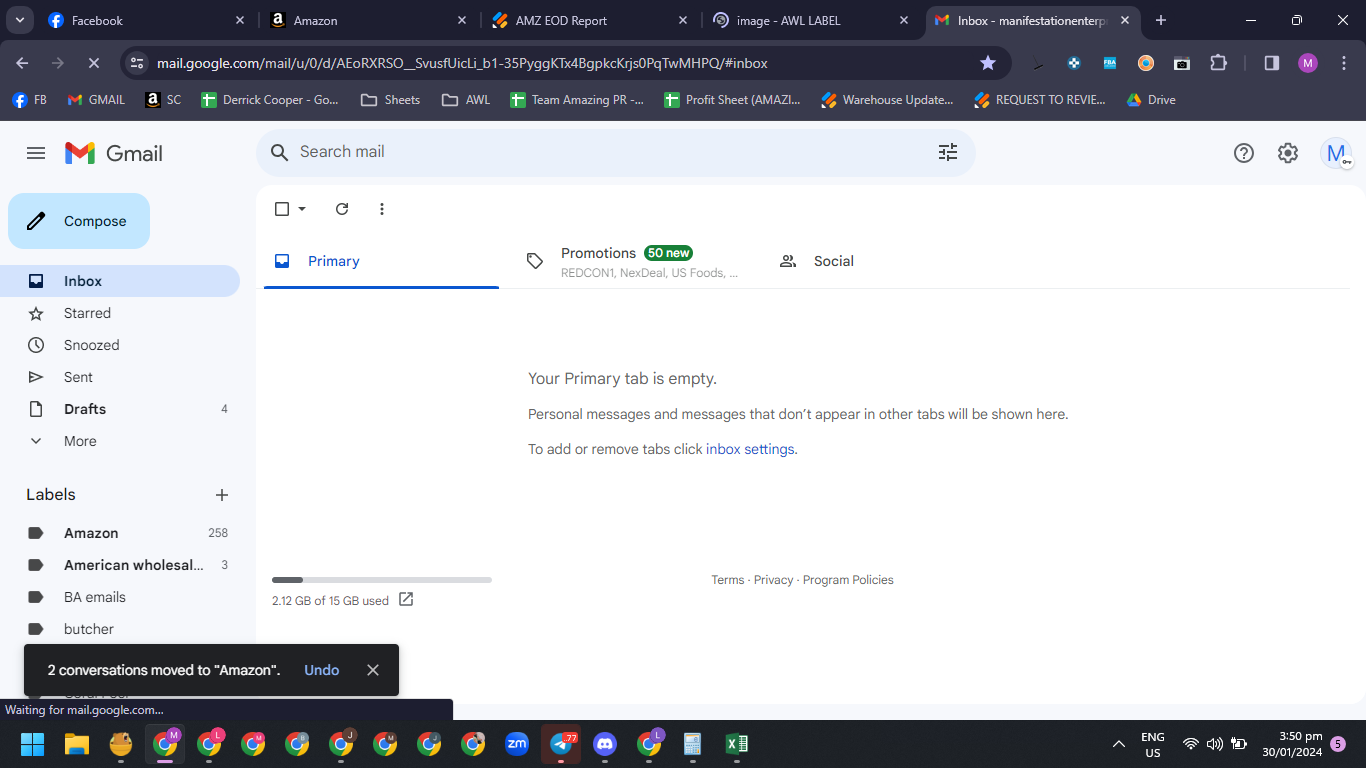Open the Gmail main menu hamburger

(36, 153)
